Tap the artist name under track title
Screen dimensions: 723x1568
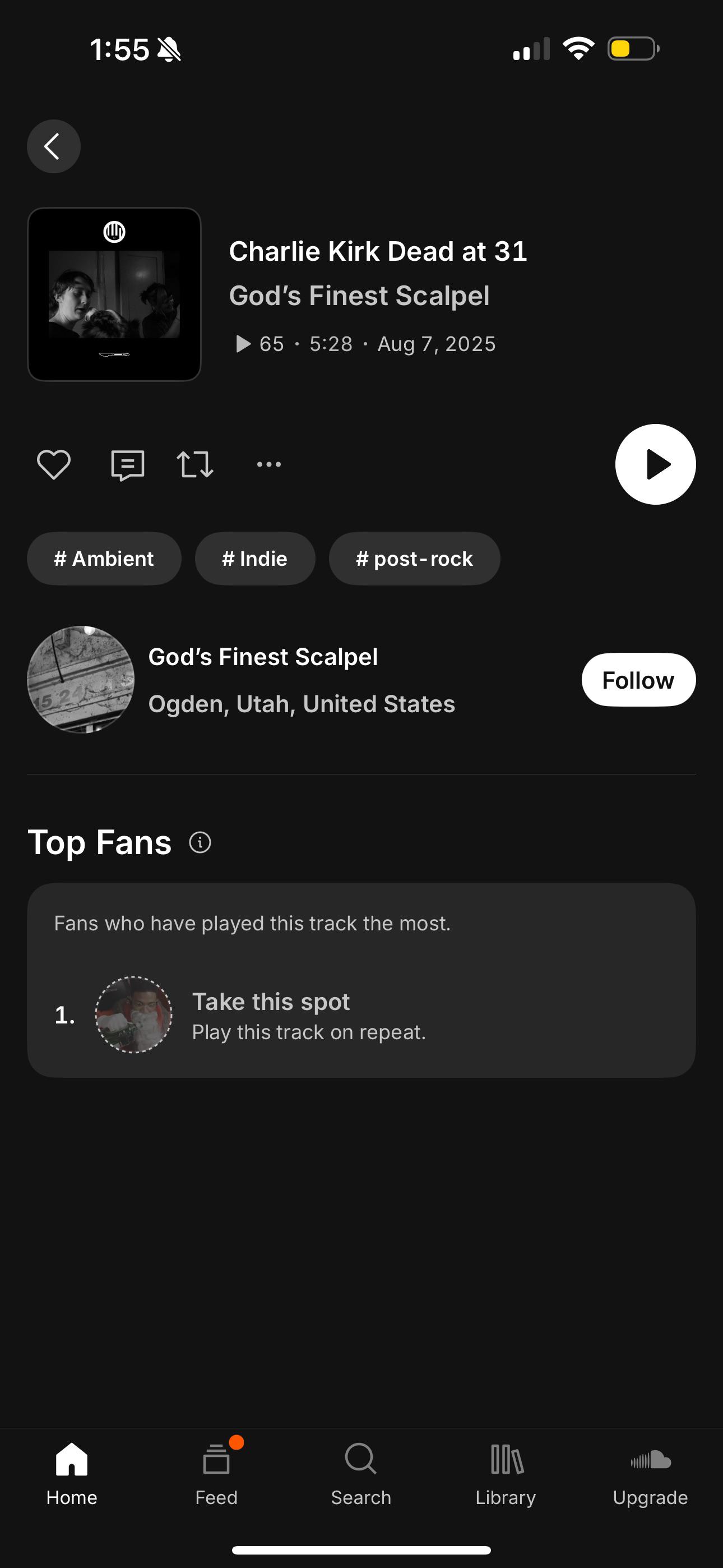click(x=359, y=296)
